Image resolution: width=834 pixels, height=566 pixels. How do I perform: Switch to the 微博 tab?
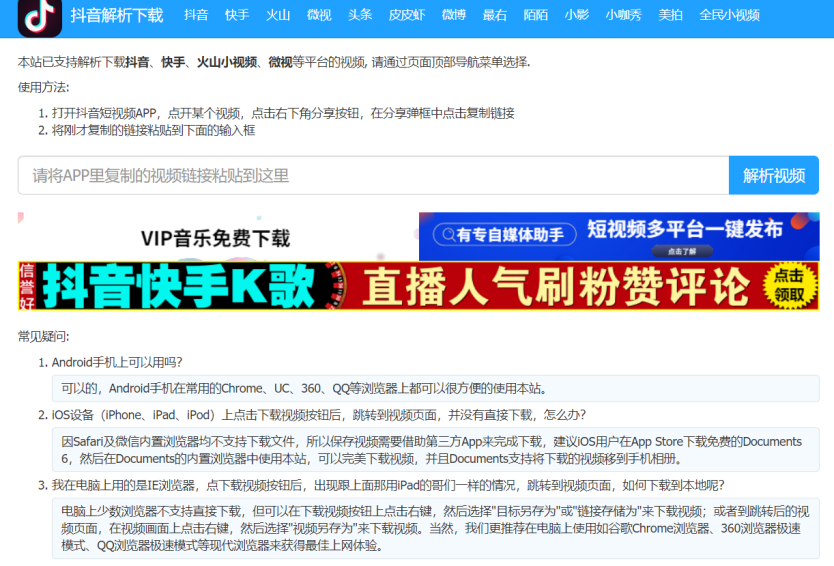click(454, 16)
